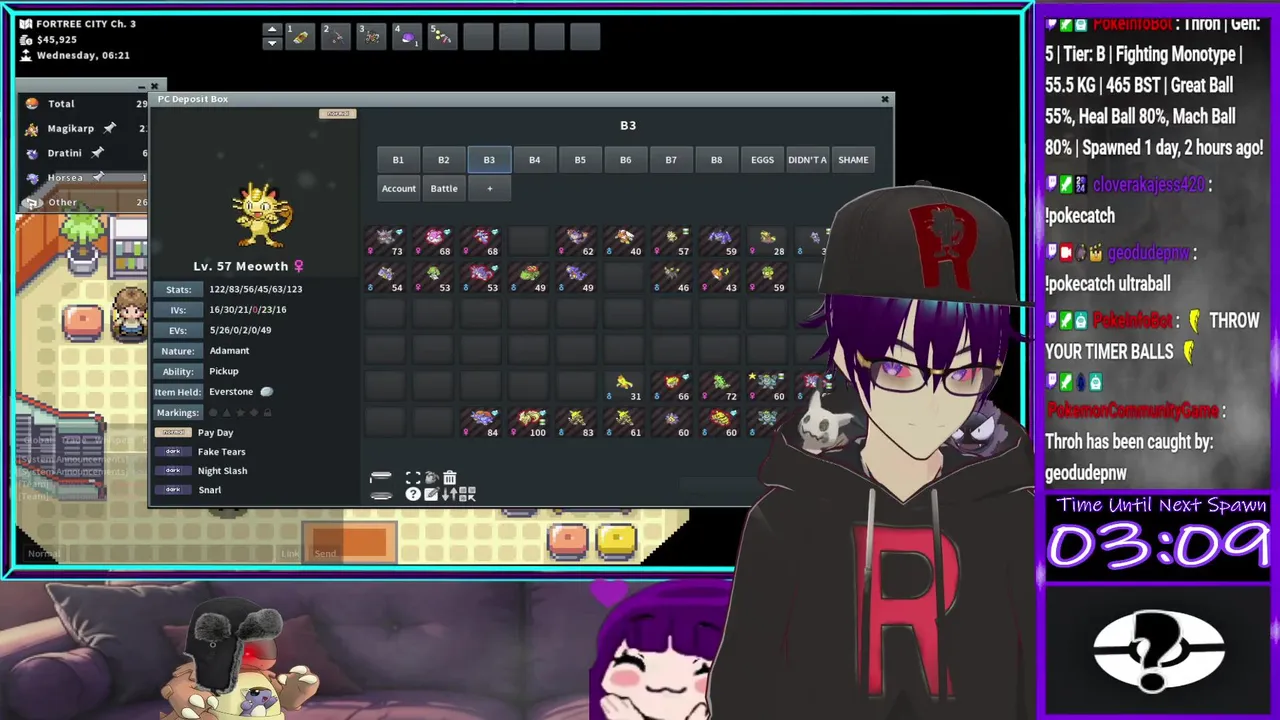Switch to box tab B4
Screen dimensions: 1280x720
[x=534, y=160]
